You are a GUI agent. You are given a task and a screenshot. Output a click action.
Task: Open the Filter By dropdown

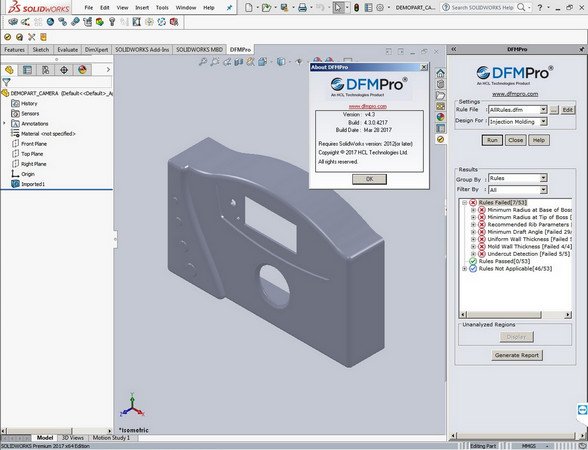pyautogui.click(x=543, y=190)
